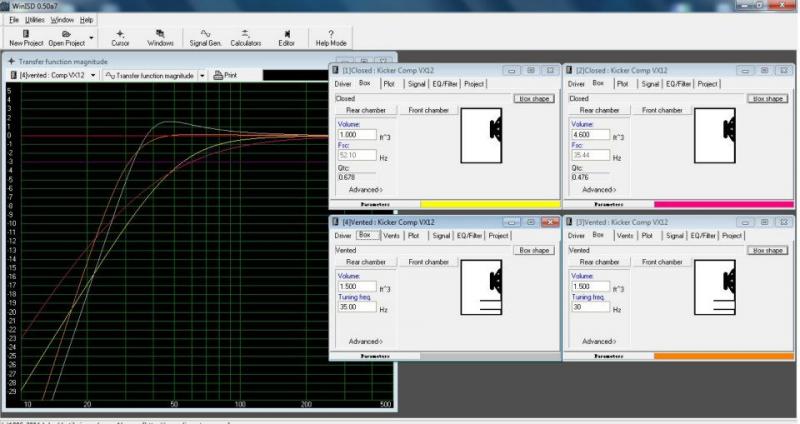Image resolution: width=800 pixels, height=424 pixels.
Task: Open the Transfer function magnitude dropdown
Action: 202,75
